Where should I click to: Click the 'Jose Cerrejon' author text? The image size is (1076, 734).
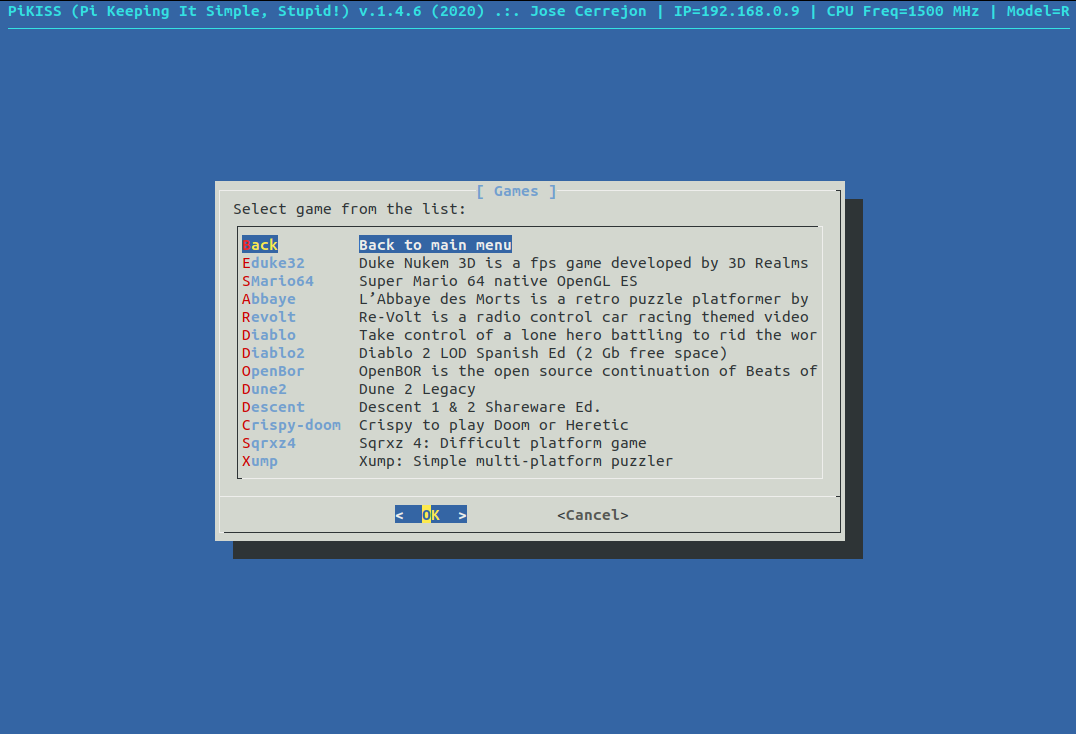[588, 11]
